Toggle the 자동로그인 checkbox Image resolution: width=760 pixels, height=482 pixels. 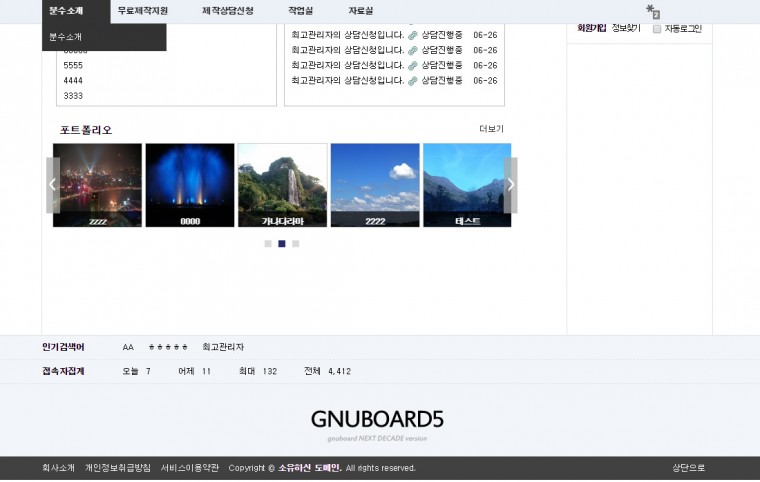pos(657,29)
